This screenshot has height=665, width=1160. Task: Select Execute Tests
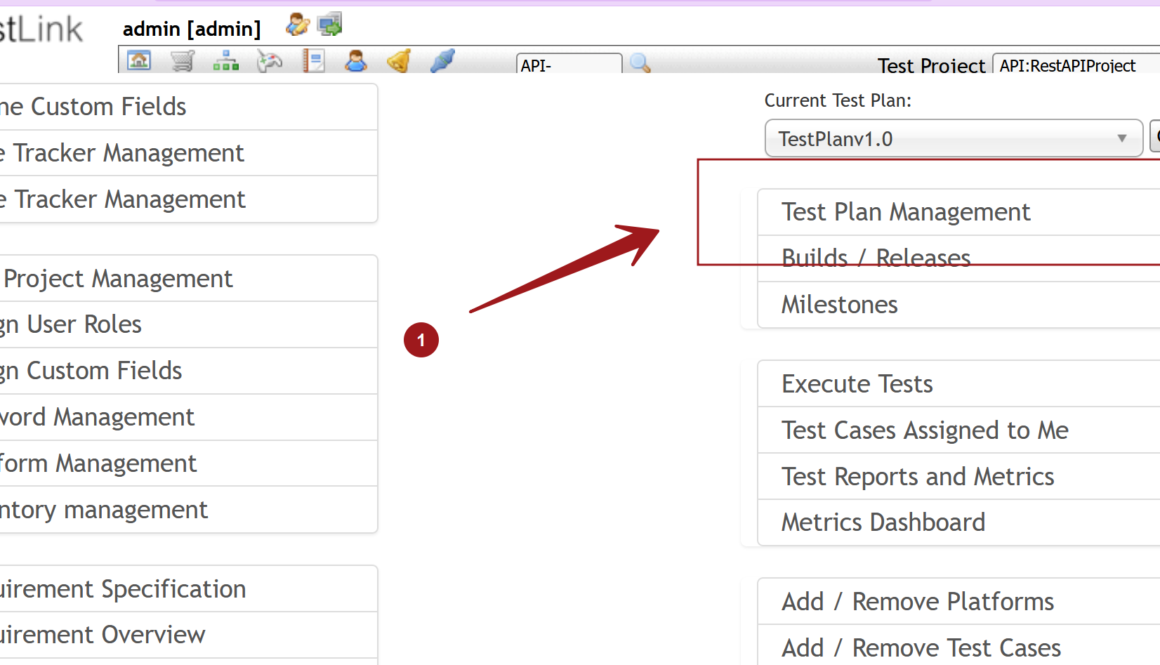point(856,384)
